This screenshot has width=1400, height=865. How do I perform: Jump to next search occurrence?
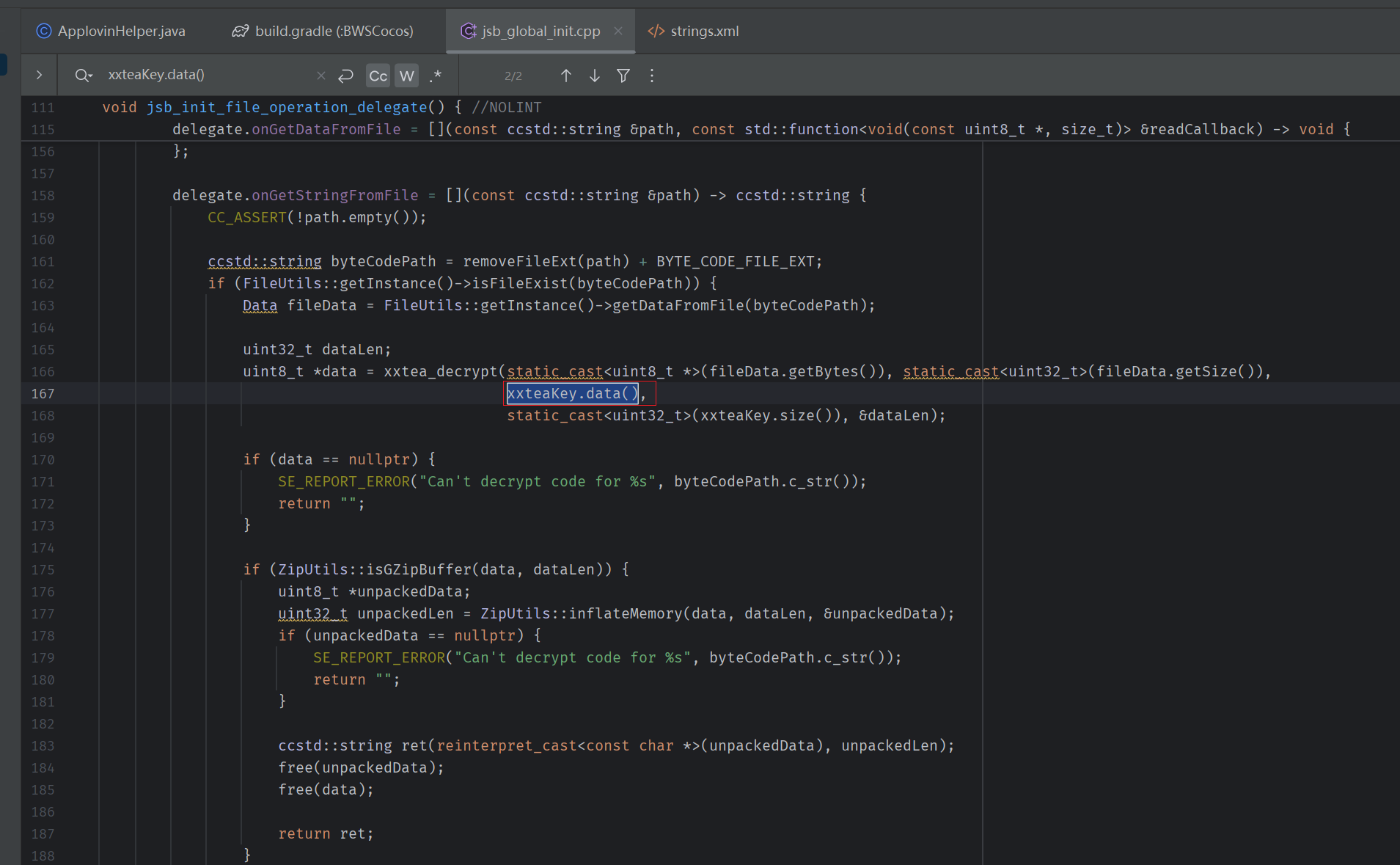[595, 76]
